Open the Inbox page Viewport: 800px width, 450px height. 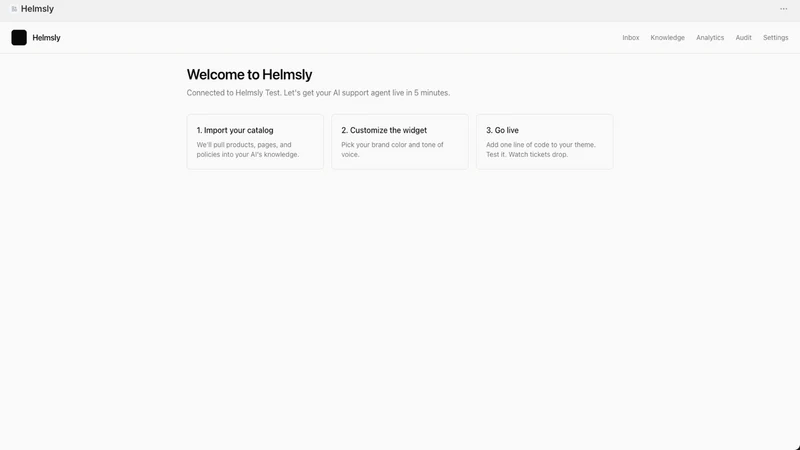[x=631, y=37]
